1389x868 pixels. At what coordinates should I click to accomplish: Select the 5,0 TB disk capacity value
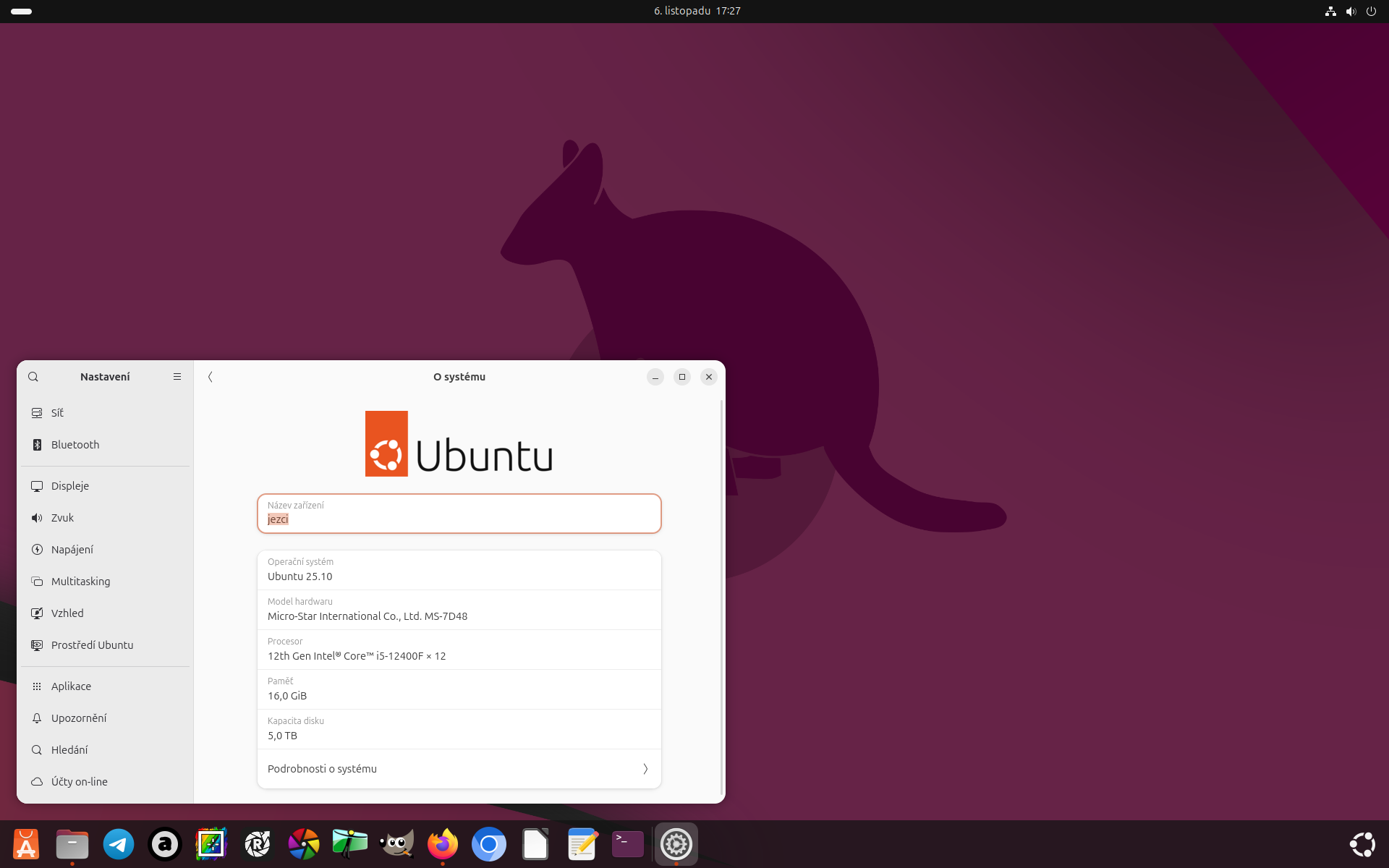(282, 736)
